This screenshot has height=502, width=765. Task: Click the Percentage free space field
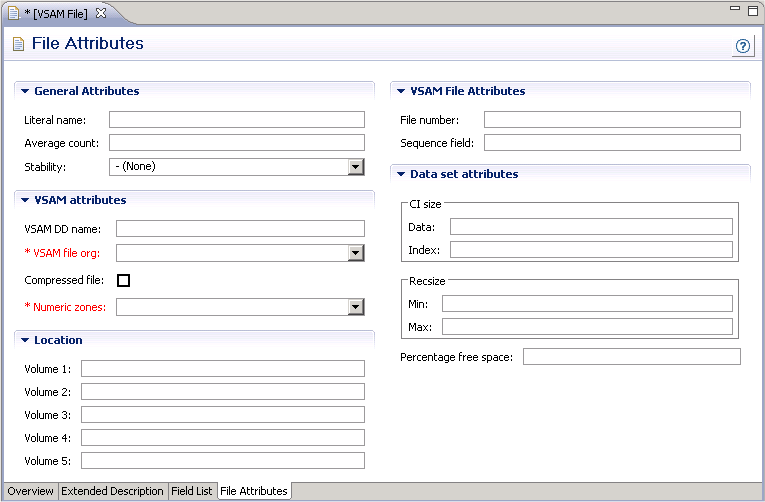(632, 356)
